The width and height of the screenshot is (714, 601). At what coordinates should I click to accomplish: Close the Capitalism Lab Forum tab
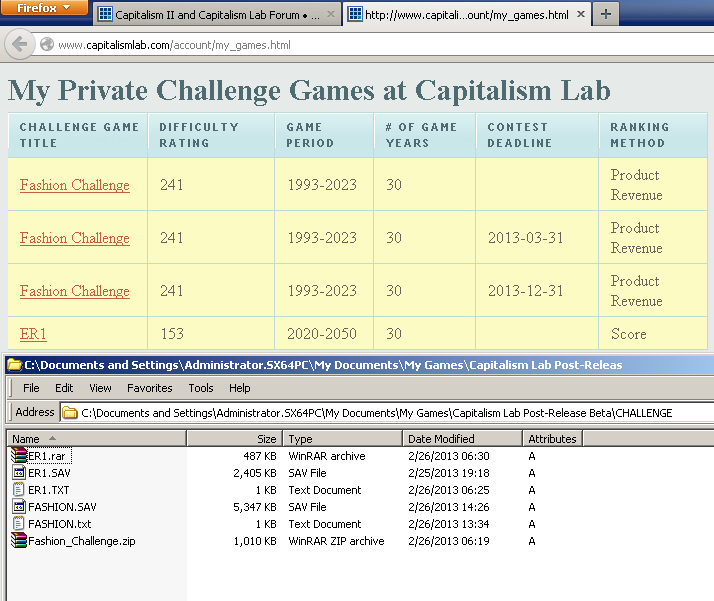point(331,14)
